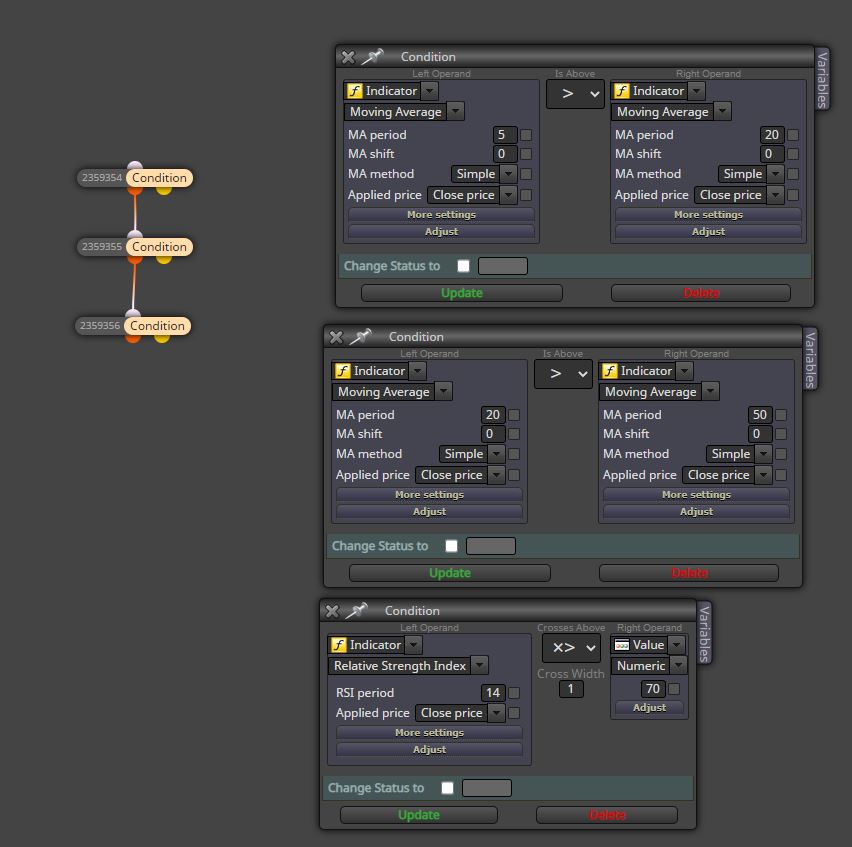Enable Change Status to checkbox in RSI panel
This screenshot has width=852, height=847.
click(448, 788)
